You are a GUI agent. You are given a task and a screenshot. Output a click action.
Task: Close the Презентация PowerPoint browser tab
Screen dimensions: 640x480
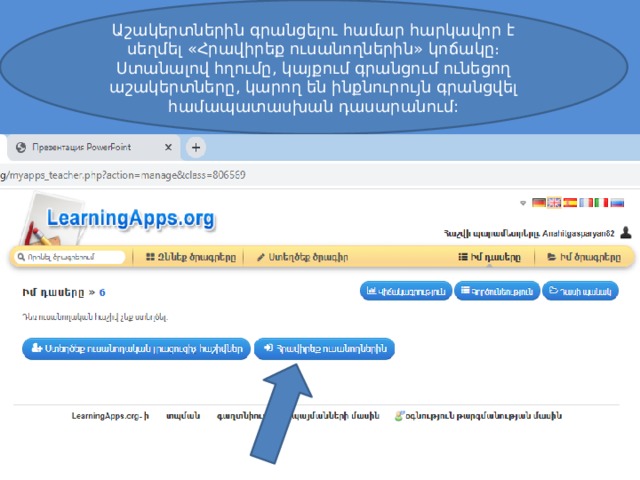click(168, 147)
